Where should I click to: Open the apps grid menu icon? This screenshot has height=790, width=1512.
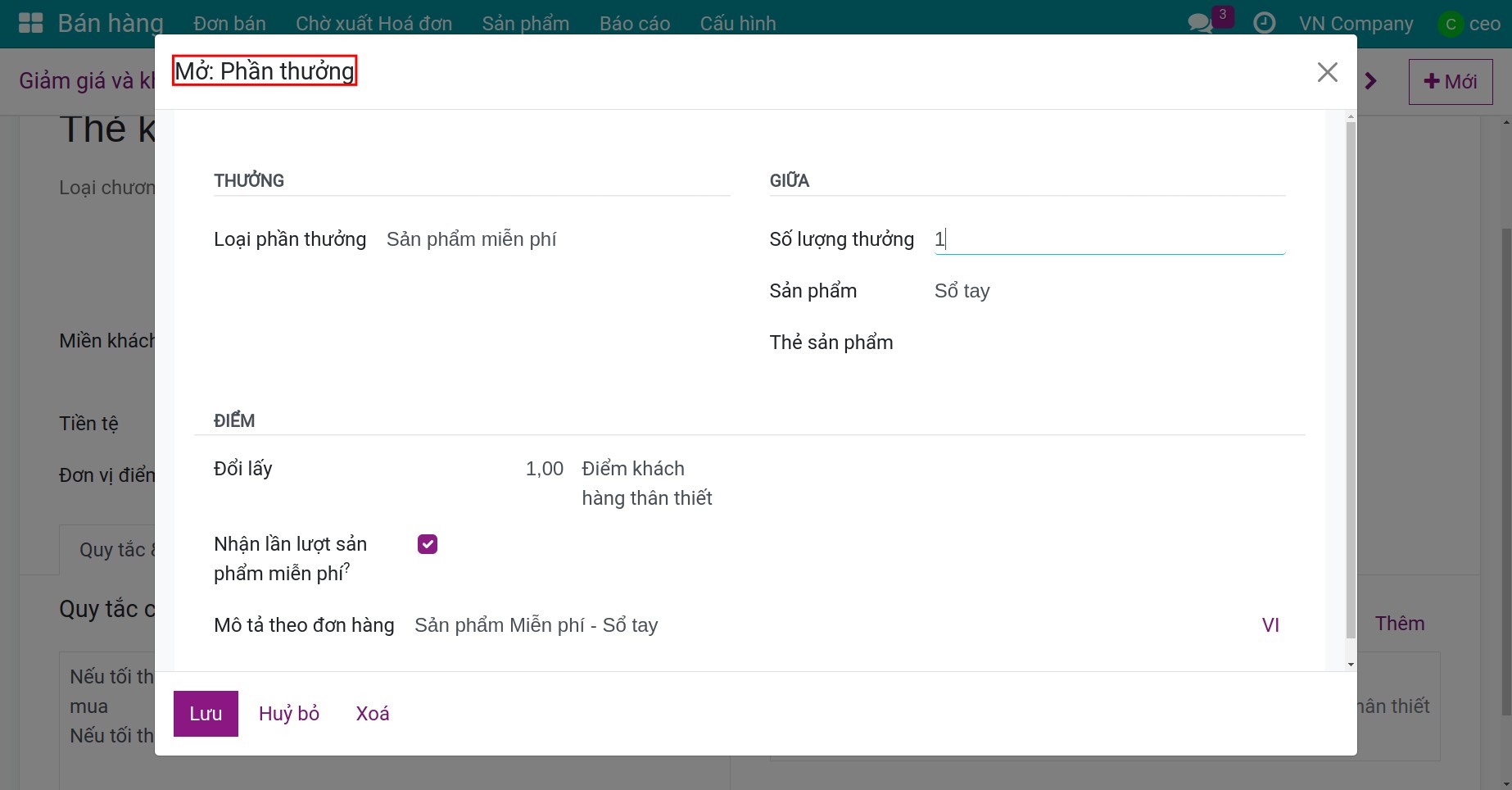point(30,23)
